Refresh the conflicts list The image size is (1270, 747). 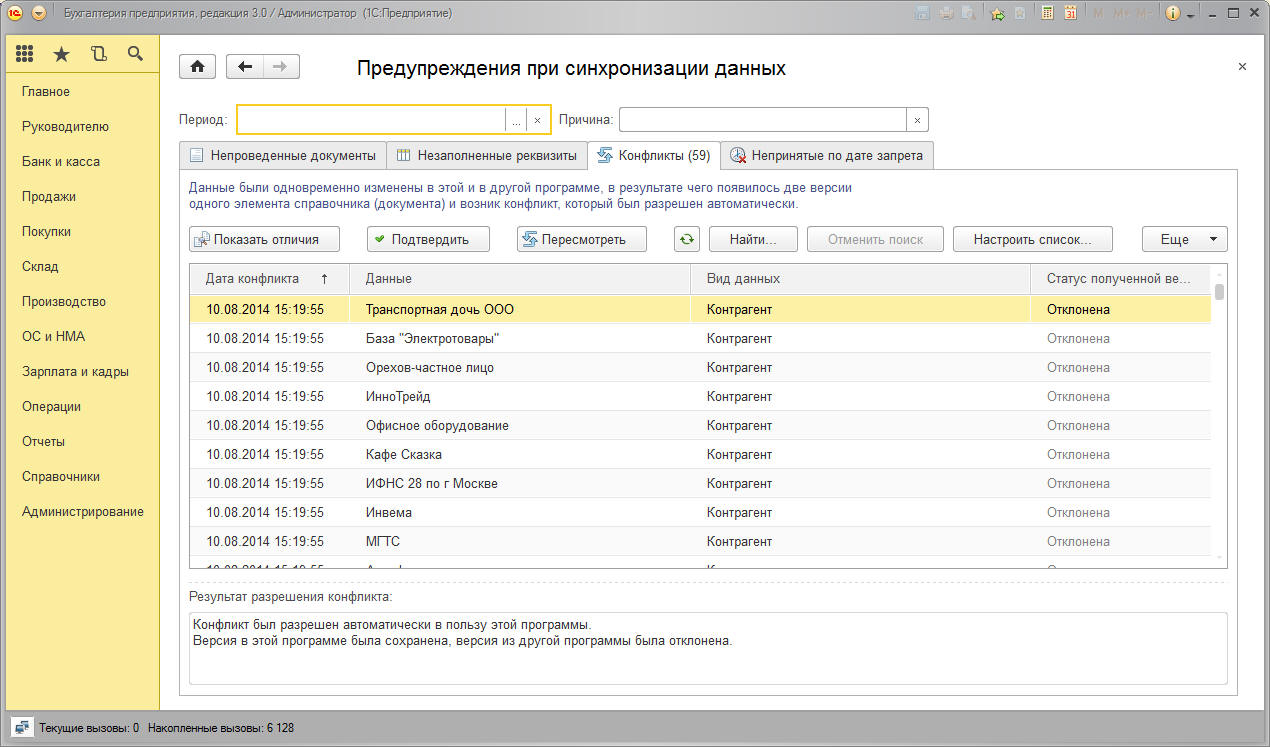(686, 239)
